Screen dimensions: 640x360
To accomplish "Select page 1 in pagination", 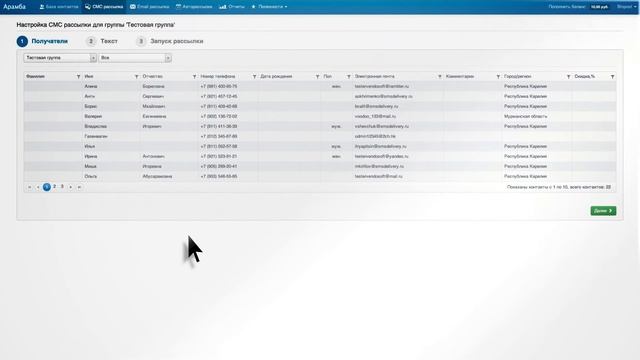I will [x=47, y=187].
